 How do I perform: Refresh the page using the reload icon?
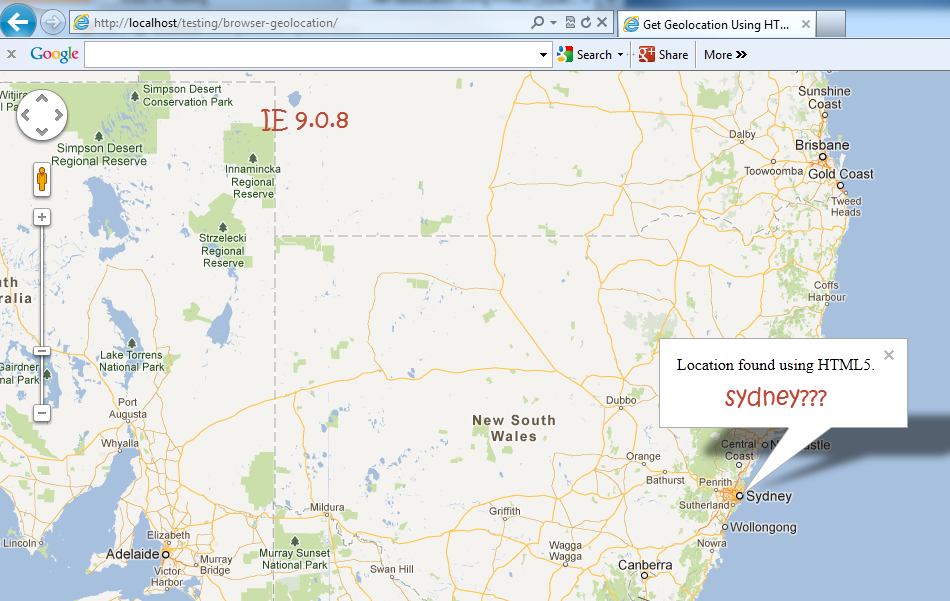[x=586, y=22]
